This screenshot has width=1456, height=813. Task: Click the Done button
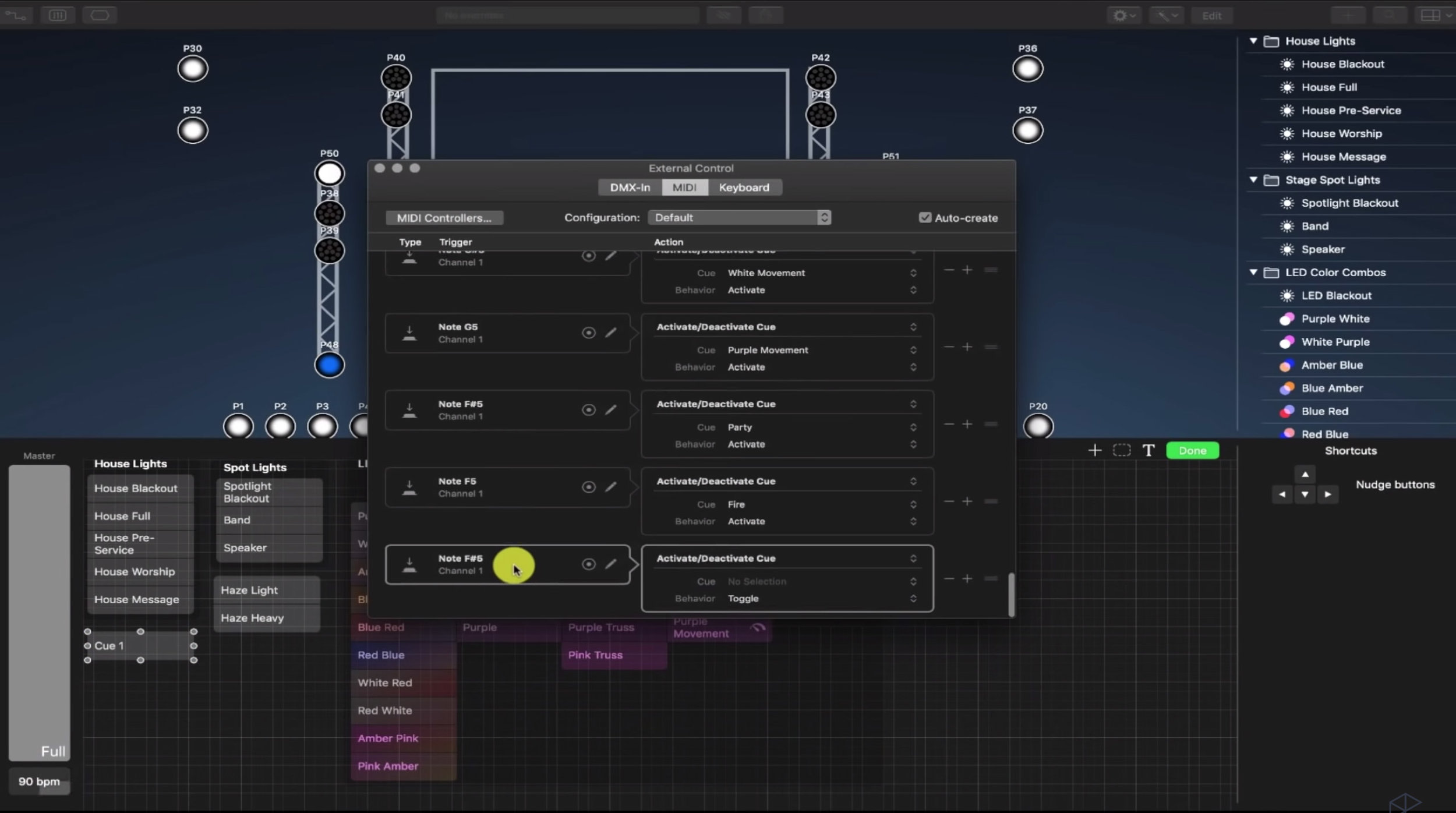1192,450
